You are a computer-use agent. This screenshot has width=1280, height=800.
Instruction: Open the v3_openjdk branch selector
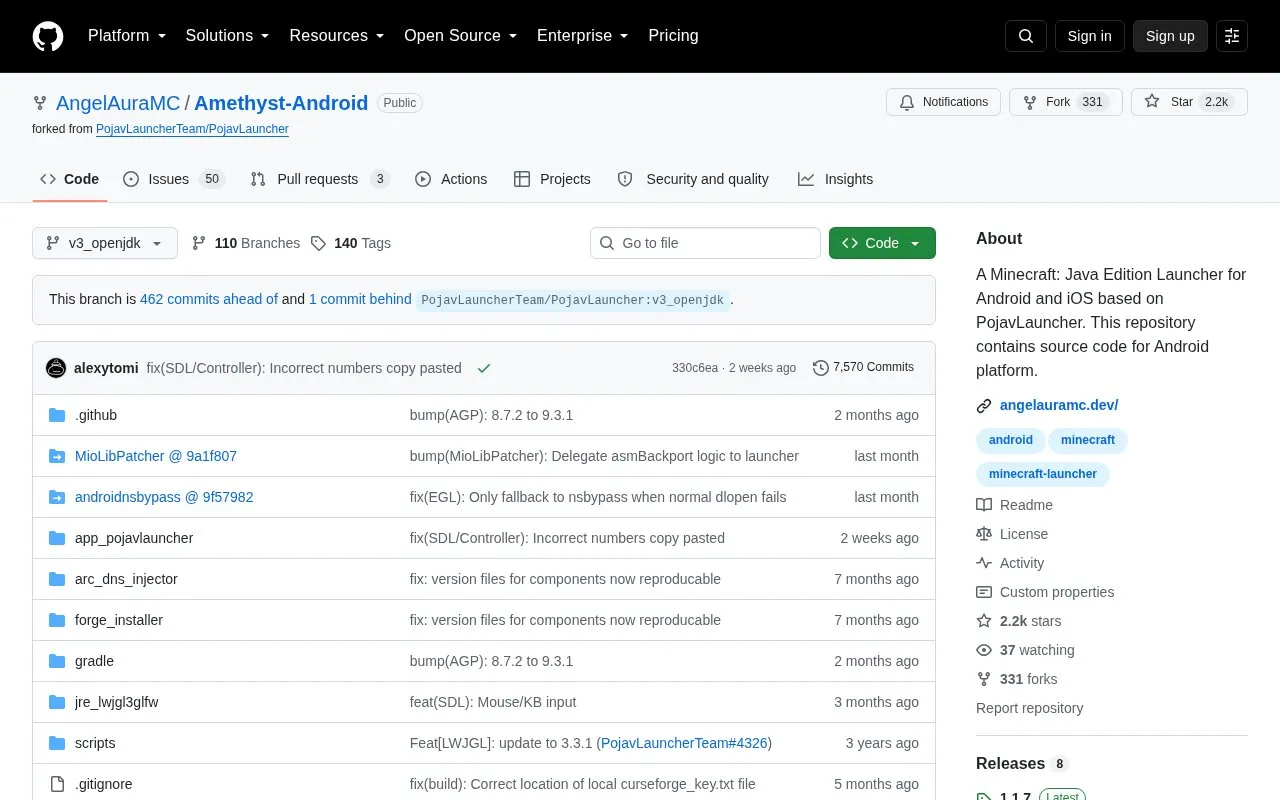pyautogui.click(x=105, y=243)
